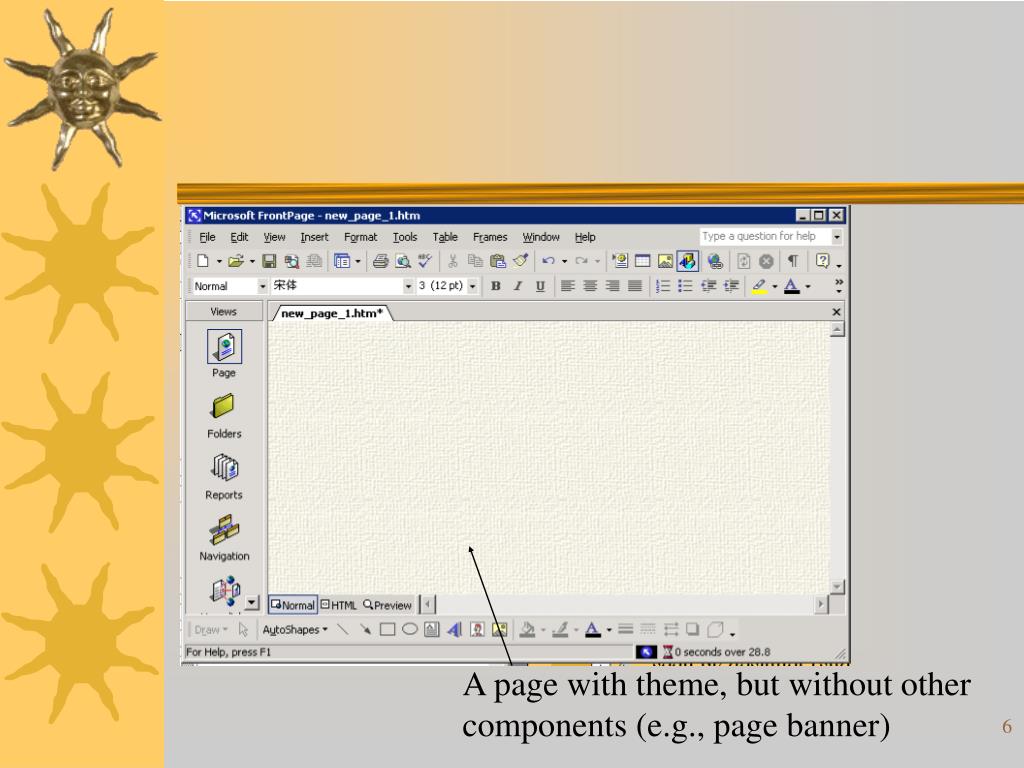Switch to Page view in Views bar
The width and height of the screenshot is (1024, 768).
coord(224,354)
